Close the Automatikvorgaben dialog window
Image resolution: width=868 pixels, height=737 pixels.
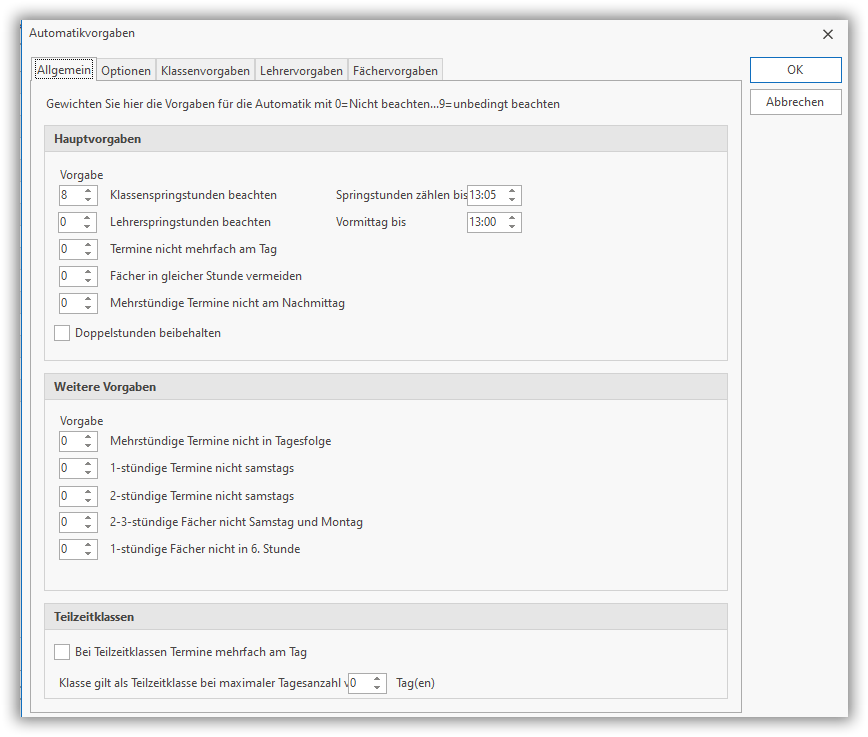827,34
